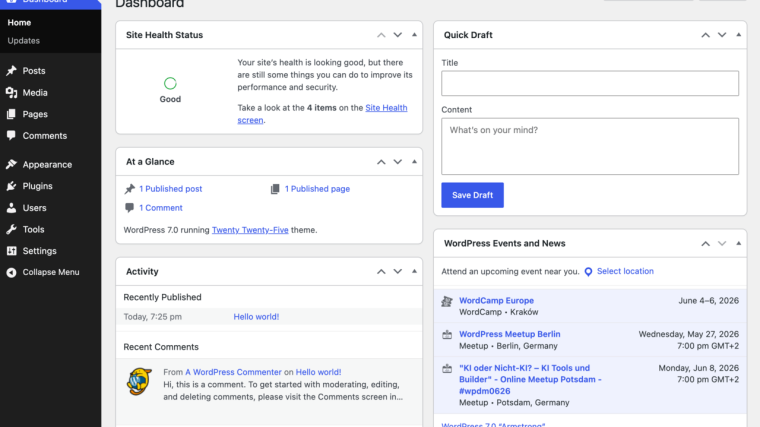The image size is (760, 427).
Task: Move Activity panel up
Action: 381,271
